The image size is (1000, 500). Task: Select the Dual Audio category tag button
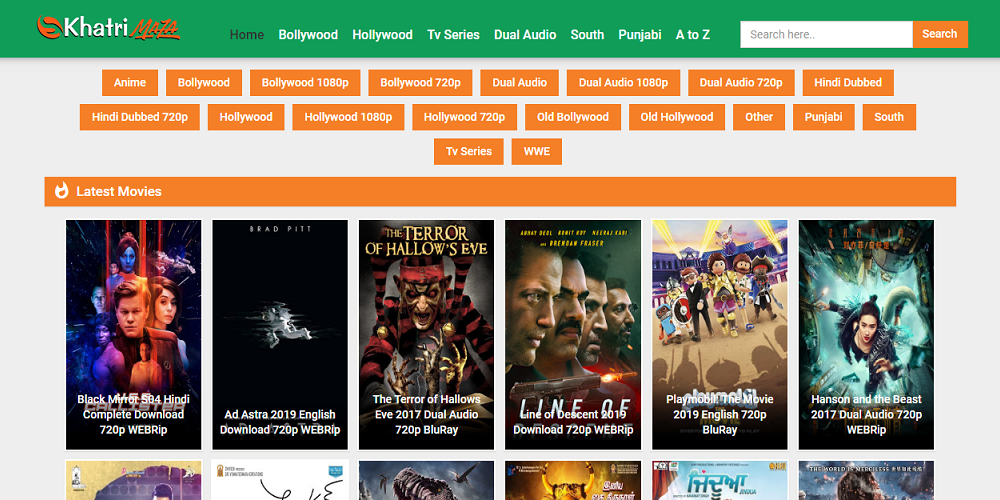tap(519, 82)
